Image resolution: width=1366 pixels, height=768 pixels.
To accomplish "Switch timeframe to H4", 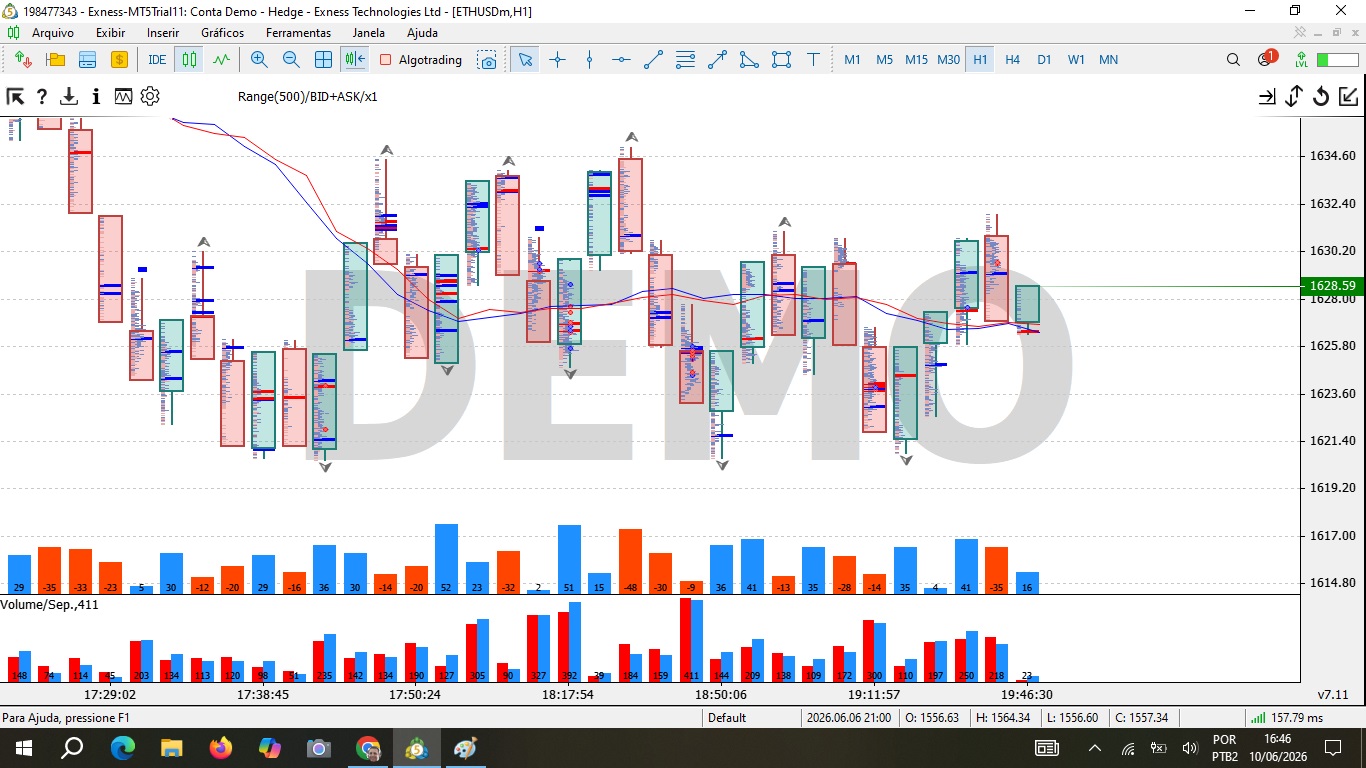I will point(1012,60).
